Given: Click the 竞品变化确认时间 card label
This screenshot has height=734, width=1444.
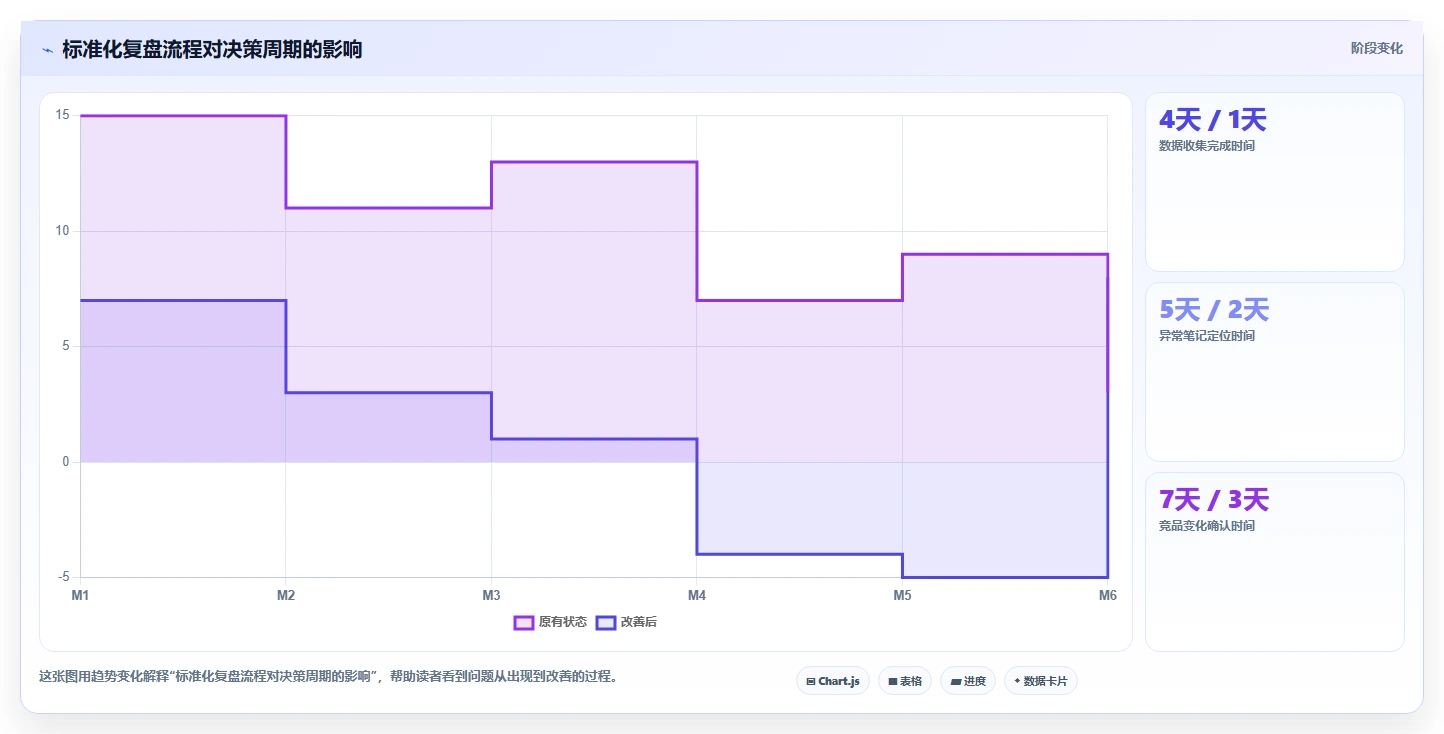Looking at the screenshot, I should tap(1207, 526).
